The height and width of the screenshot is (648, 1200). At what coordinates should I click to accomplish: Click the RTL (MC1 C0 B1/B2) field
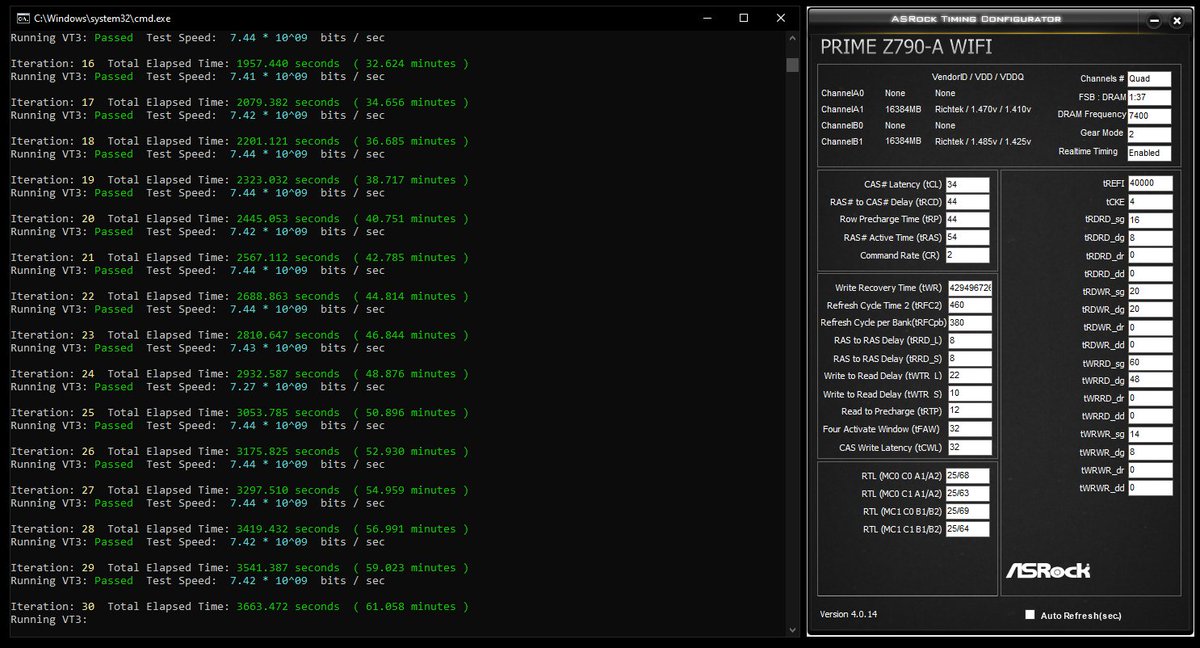968,512
